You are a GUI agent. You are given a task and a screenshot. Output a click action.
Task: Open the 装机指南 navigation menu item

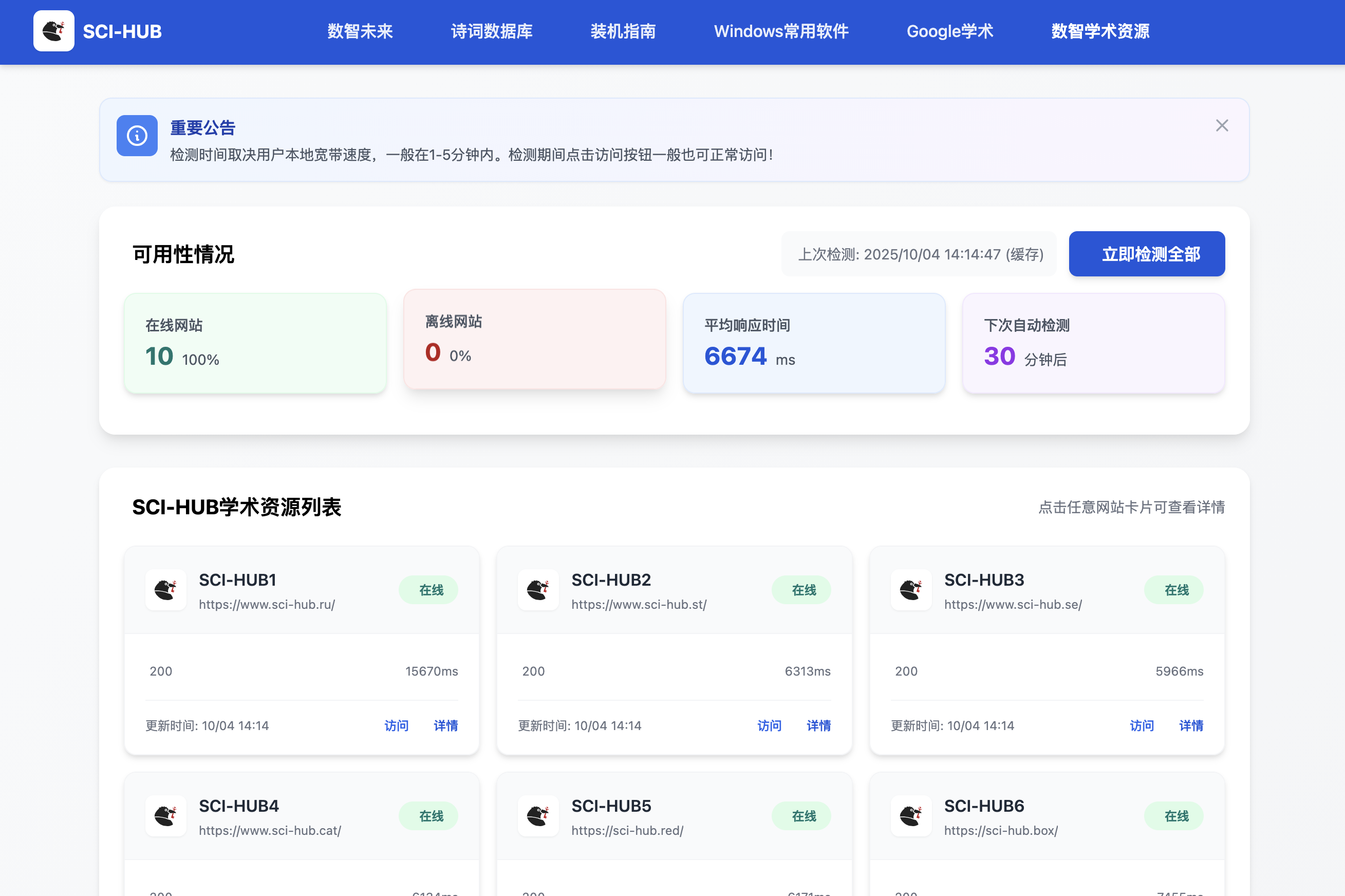point(623,31)
